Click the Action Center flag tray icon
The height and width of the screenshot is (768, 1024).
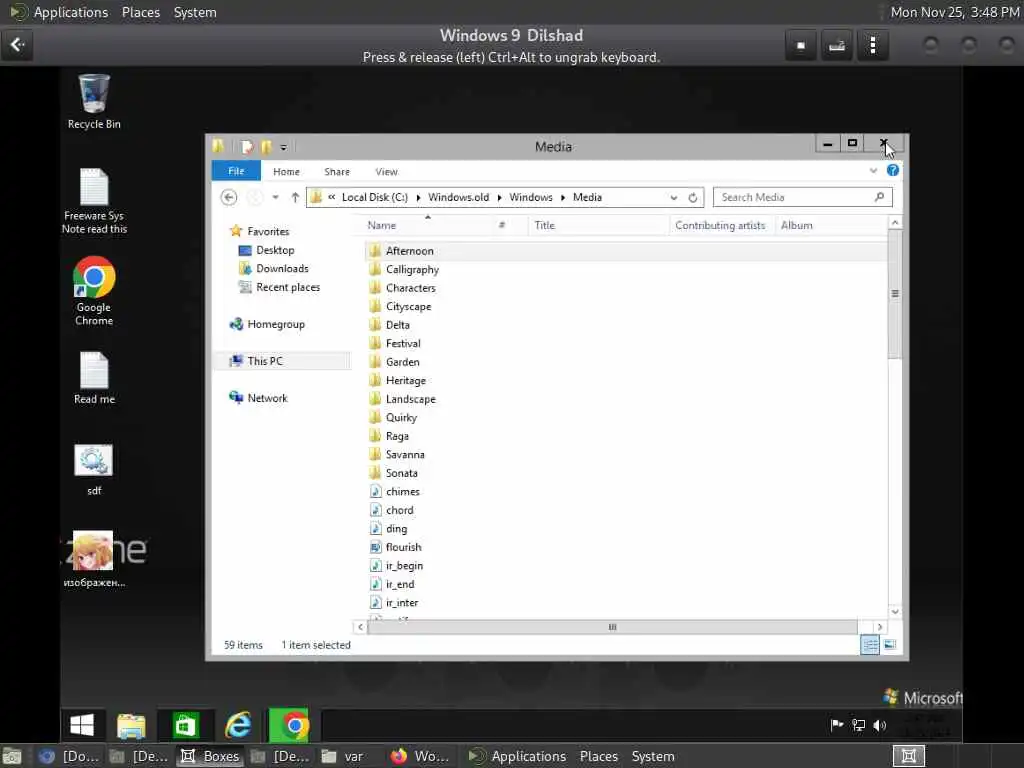[x=837, y=725]
